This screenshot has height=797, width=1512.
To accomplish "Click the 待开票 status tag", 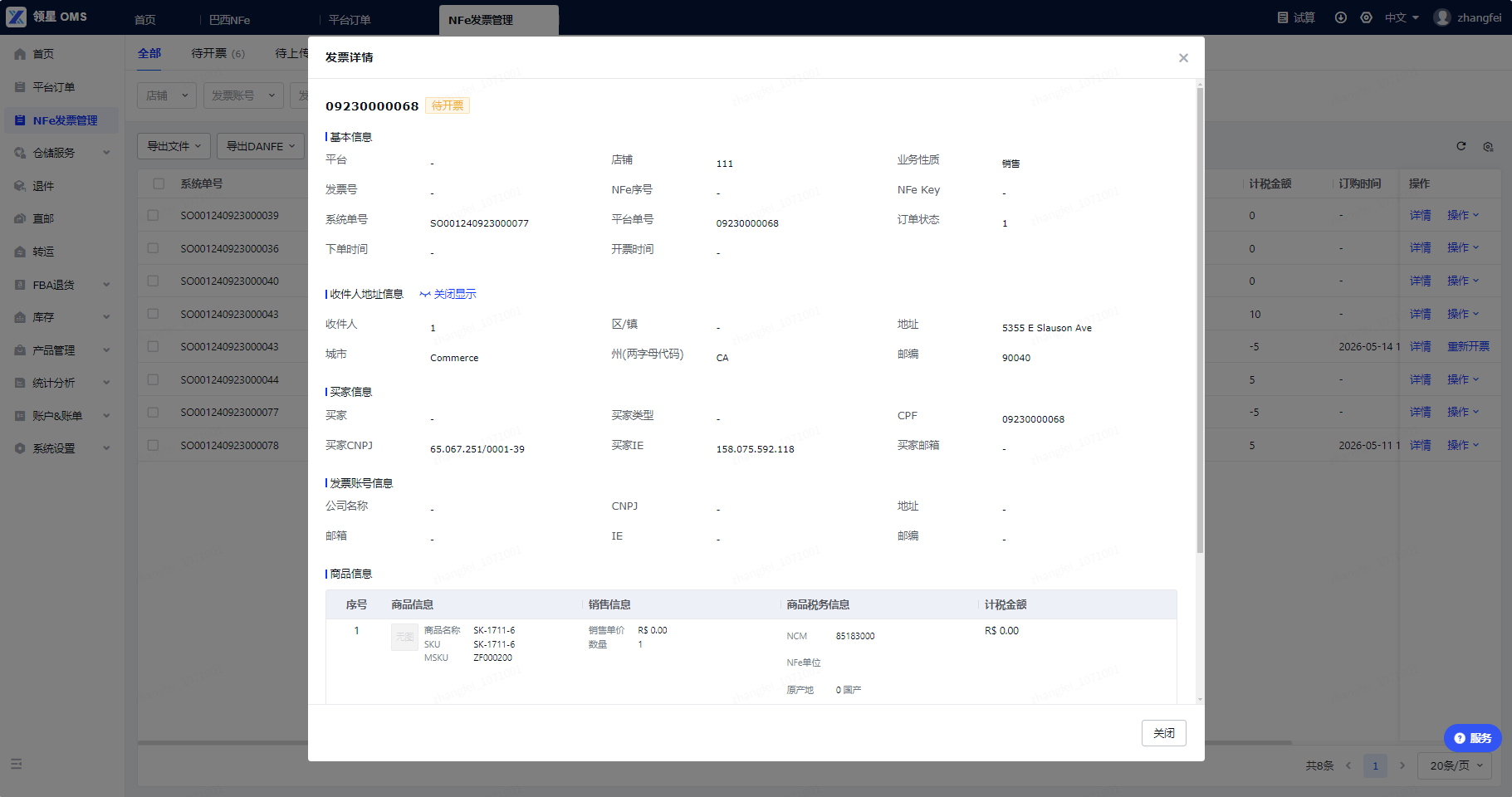I will click(448, 105).
